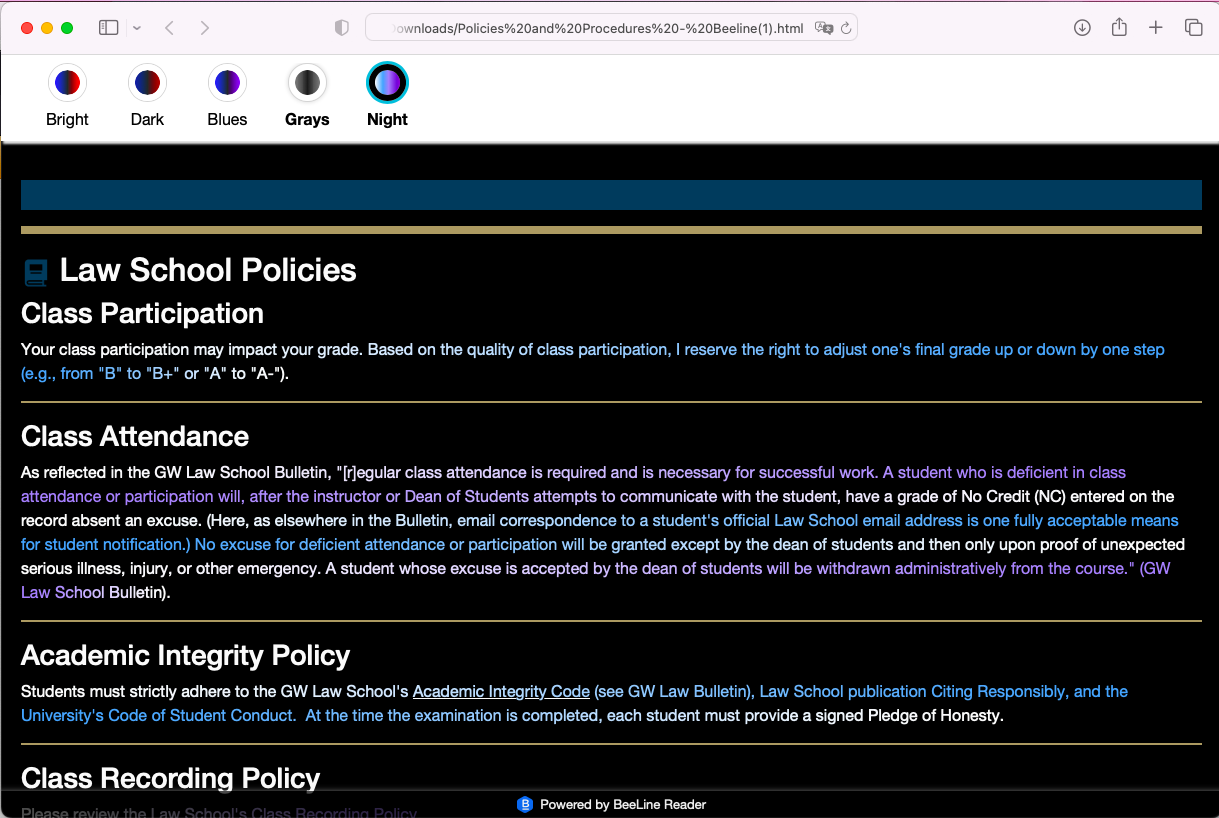1219x818 pixels.
Task: Click the Class Attendance heading
Action: tap(135, 437)
